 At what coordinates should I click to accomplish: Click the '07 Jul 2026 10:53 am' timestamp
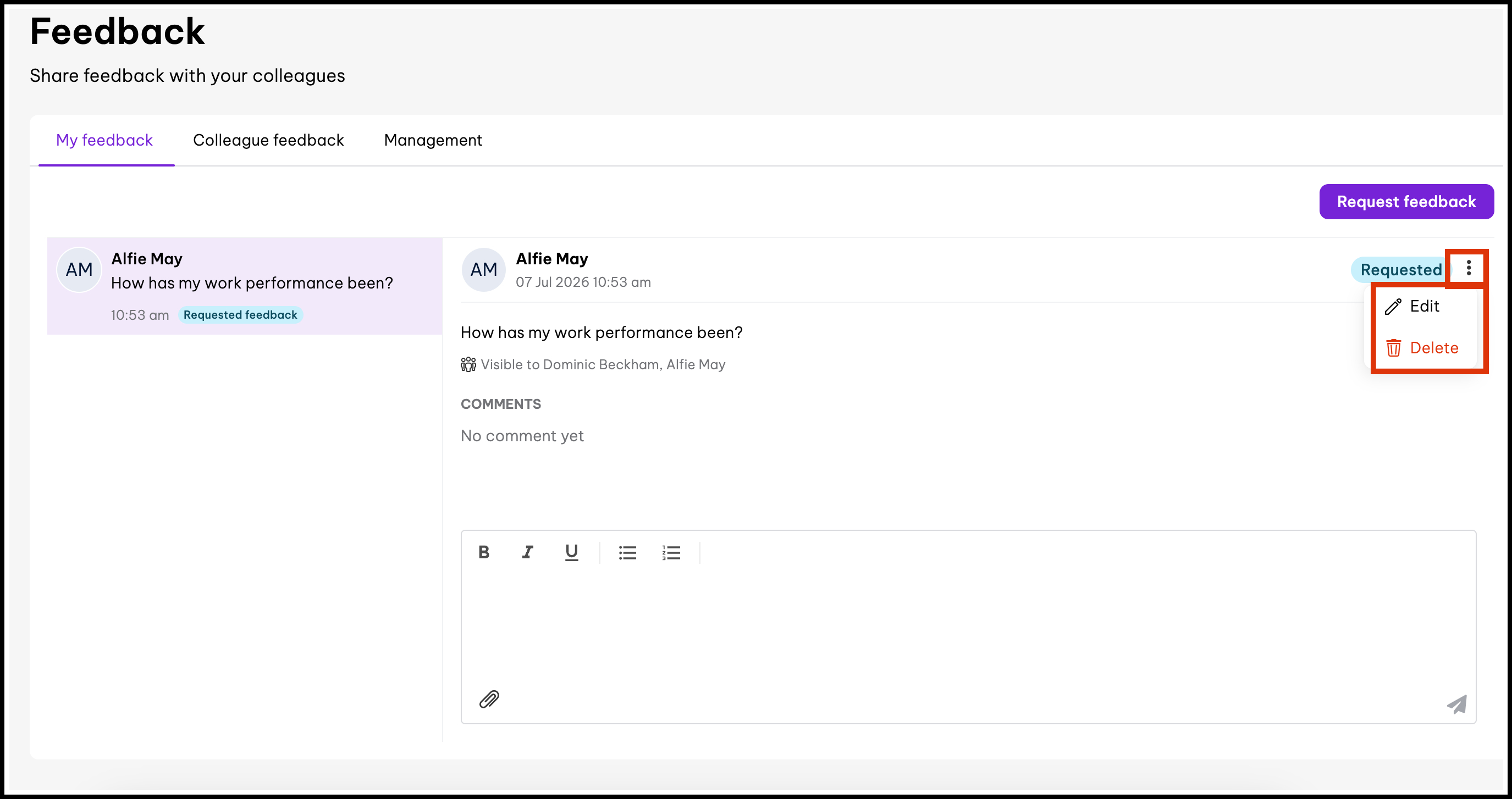coord(583,282)
